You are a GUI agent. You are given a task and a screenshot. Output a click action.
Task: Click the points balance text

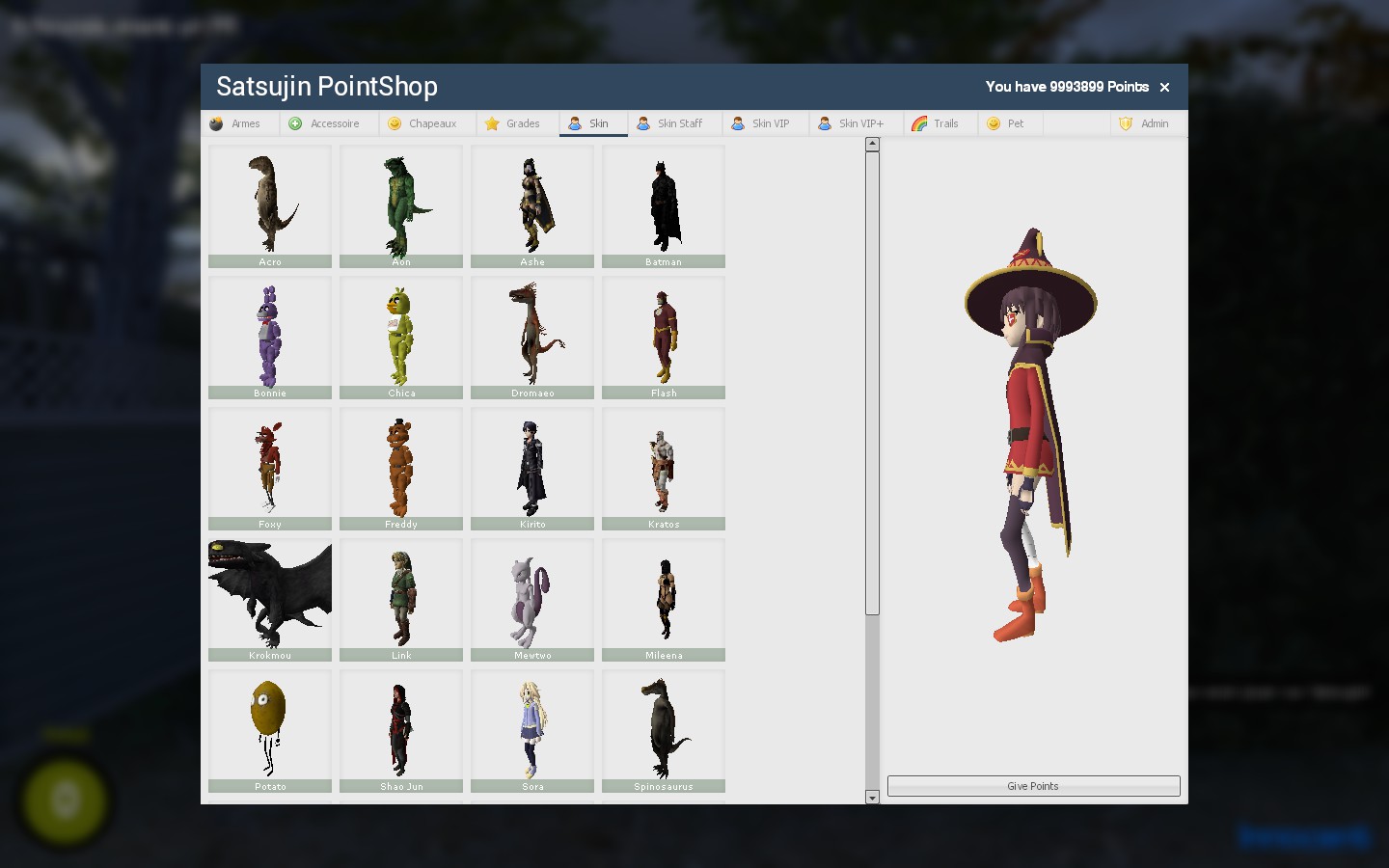point(1067,87)
